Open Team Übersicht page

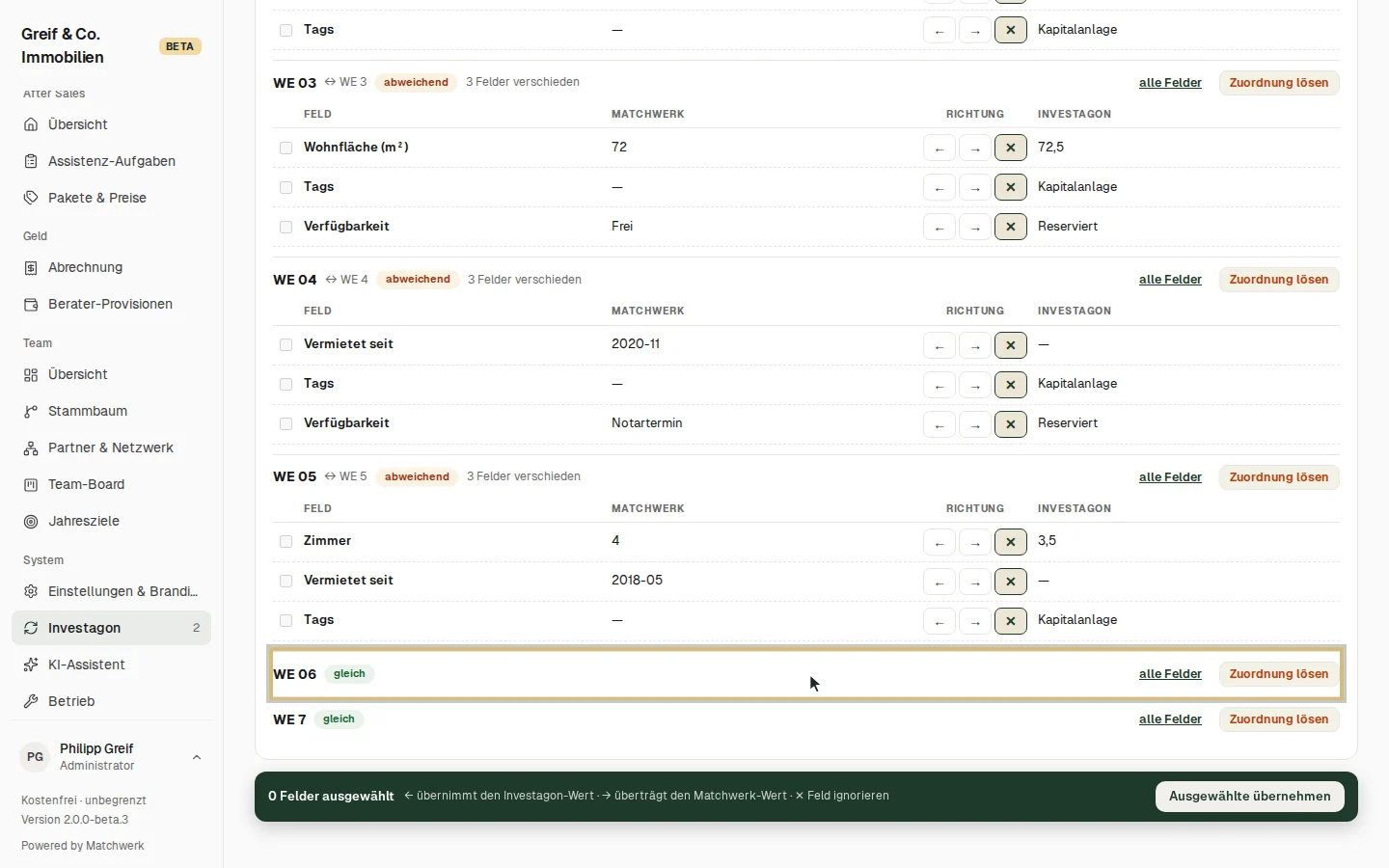pyautogui.click(x=111, y=374)
